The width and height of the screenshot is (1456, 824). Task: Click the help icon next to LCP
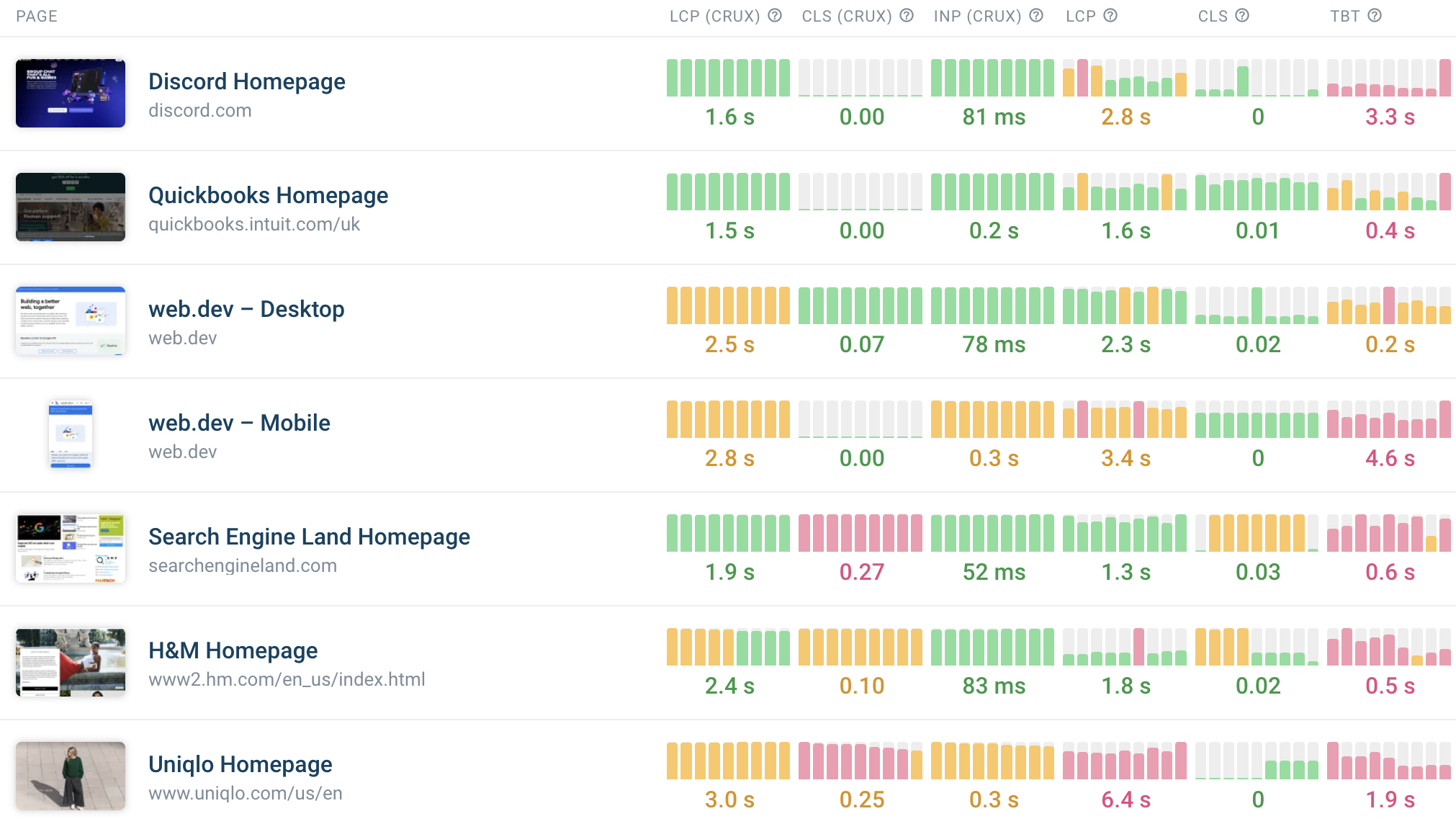click(1110, 16)
